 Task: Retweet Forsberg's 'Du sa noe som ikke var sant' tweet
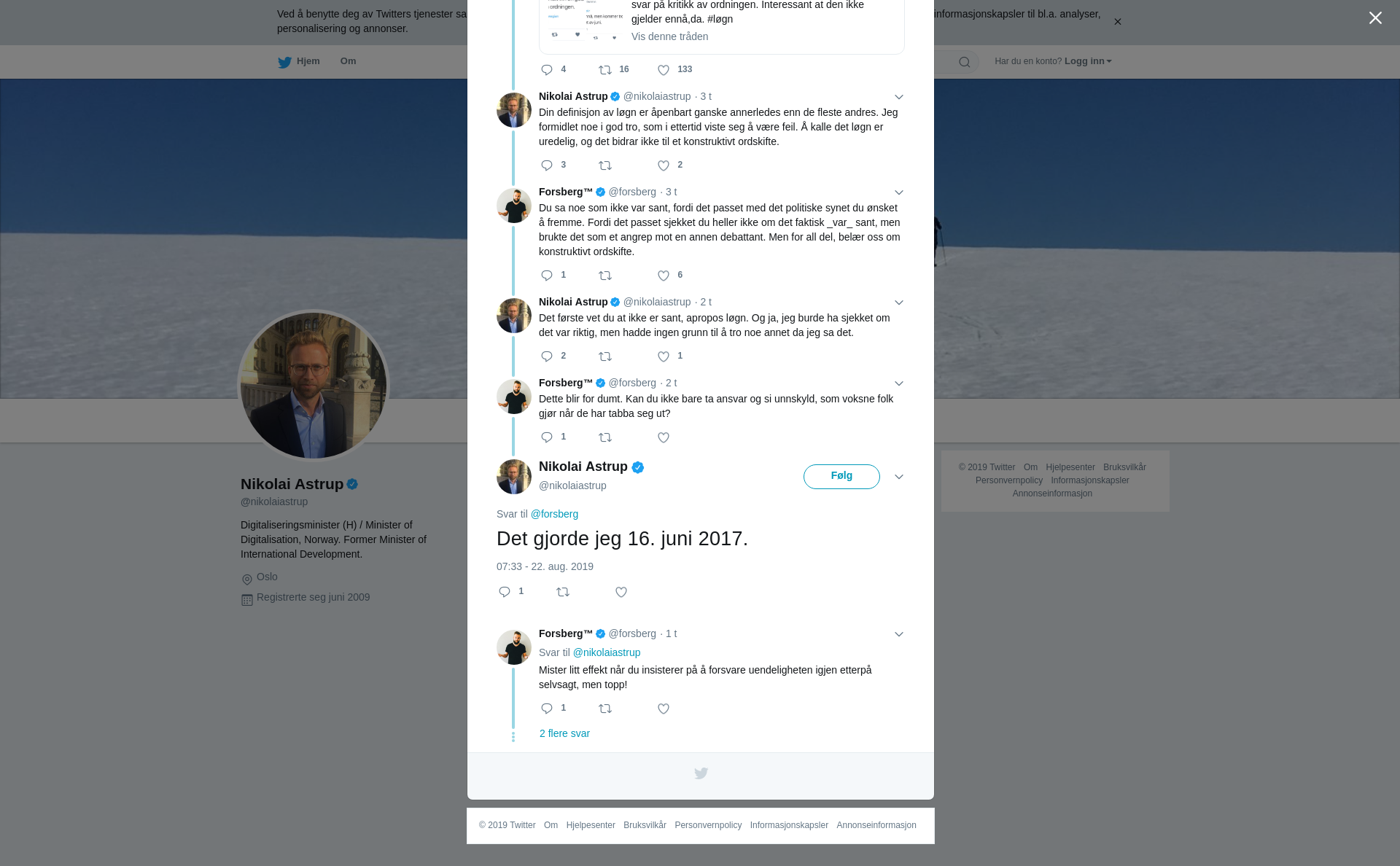[x=605, y=276]
